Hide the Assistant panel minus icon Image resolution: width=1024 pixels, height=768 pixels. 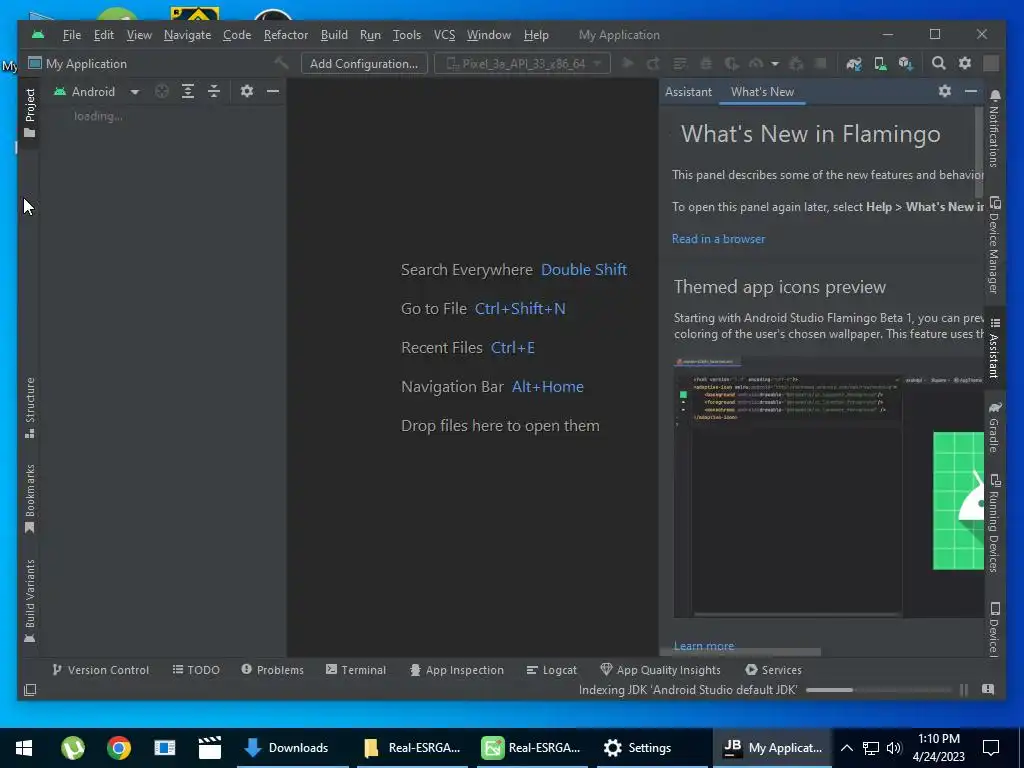(971, 91)
